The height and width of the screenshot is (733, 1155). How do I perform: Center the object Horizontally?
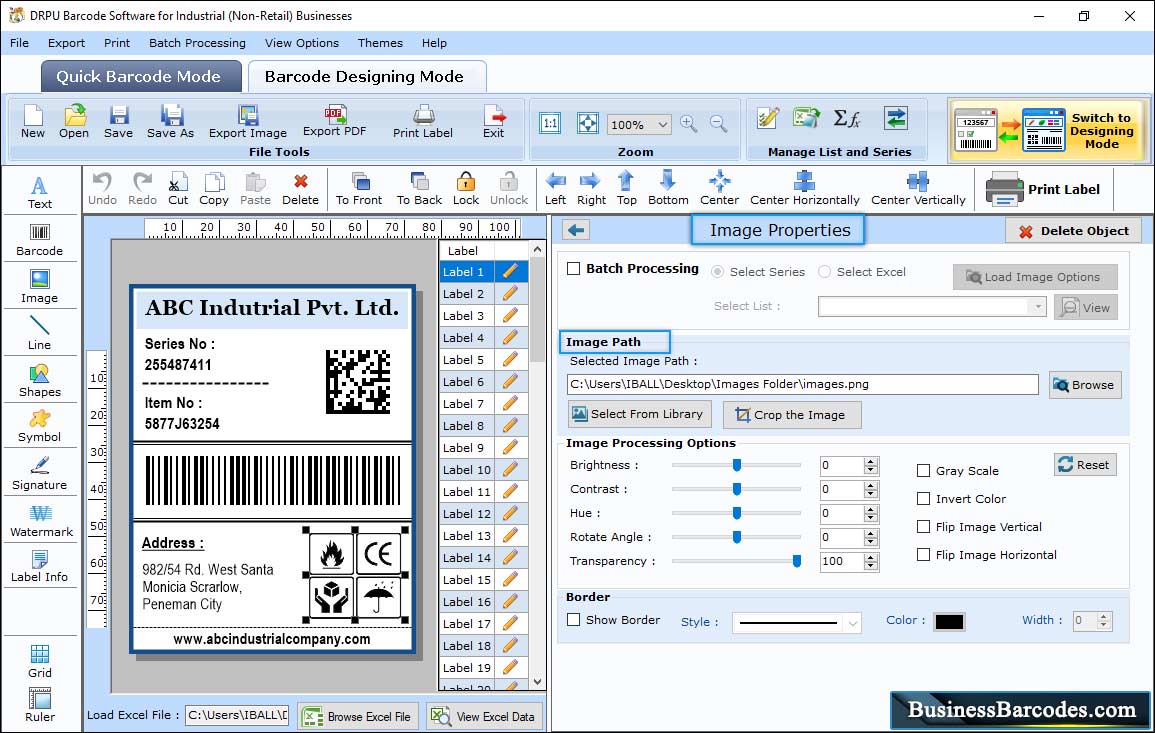click(804, 189)
